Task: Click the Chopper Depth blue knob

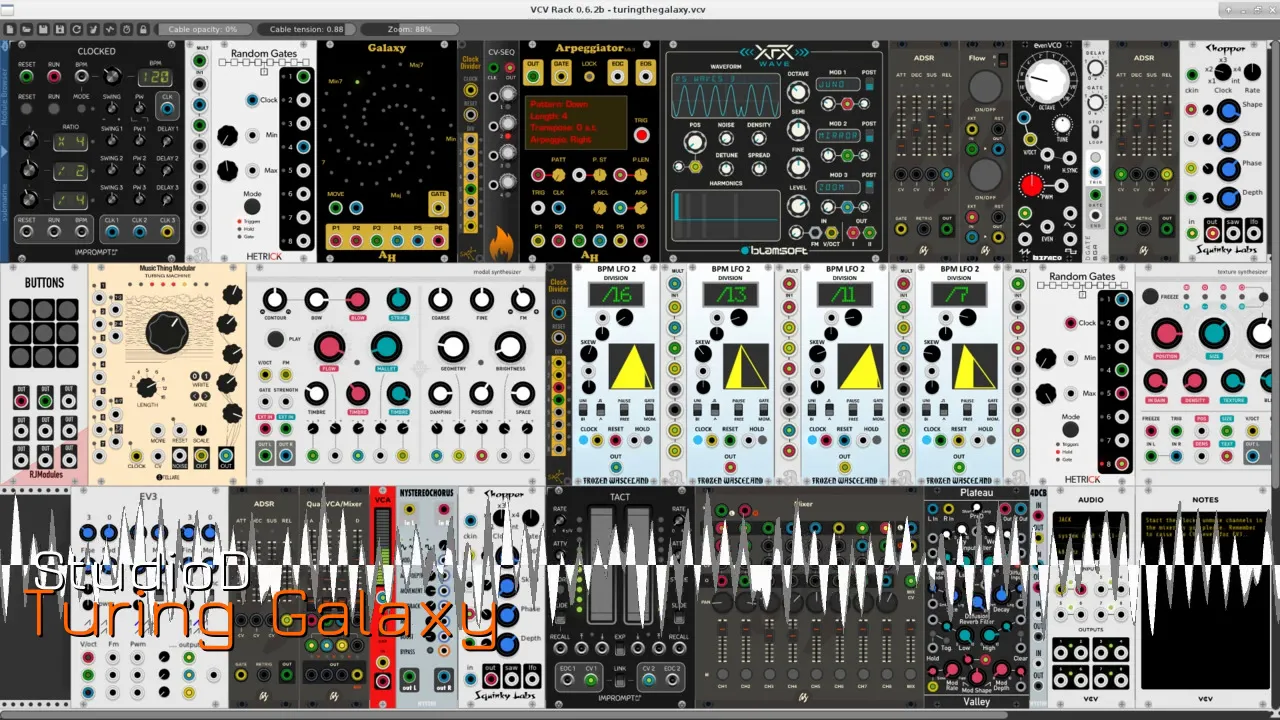Action: click(x=1228, y=198)
